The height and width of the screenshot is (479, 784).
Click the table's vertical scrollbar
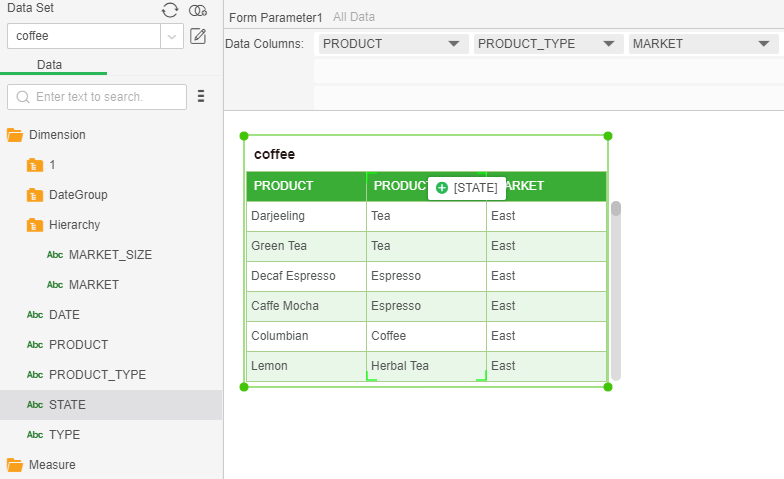[x=616, y=290]
